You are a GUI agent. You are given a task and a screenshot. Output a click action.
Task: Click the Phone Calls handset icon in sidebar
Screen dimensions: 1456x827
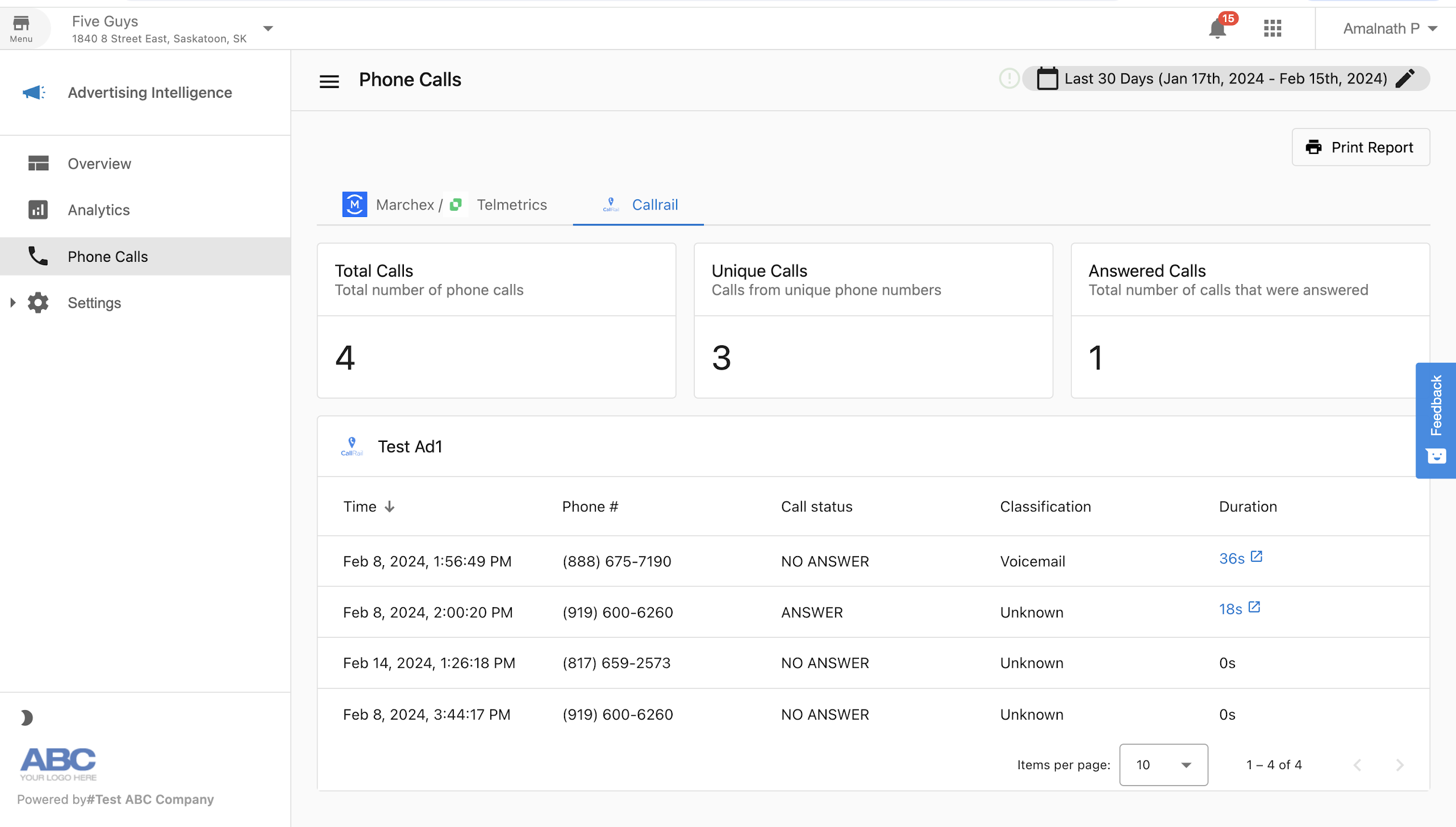click(37, 256)
